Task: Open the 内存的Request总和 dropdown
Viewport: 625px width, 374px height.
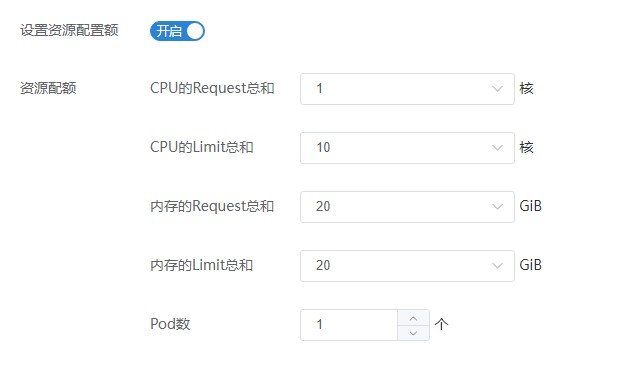Action: (407, 207)
